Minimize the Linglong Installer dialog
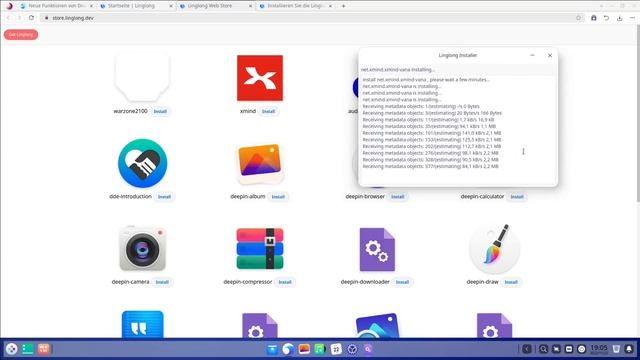Image resolution: width=640 pixels, height=360 pixels. pyautogui.click(x=532, y=55)
